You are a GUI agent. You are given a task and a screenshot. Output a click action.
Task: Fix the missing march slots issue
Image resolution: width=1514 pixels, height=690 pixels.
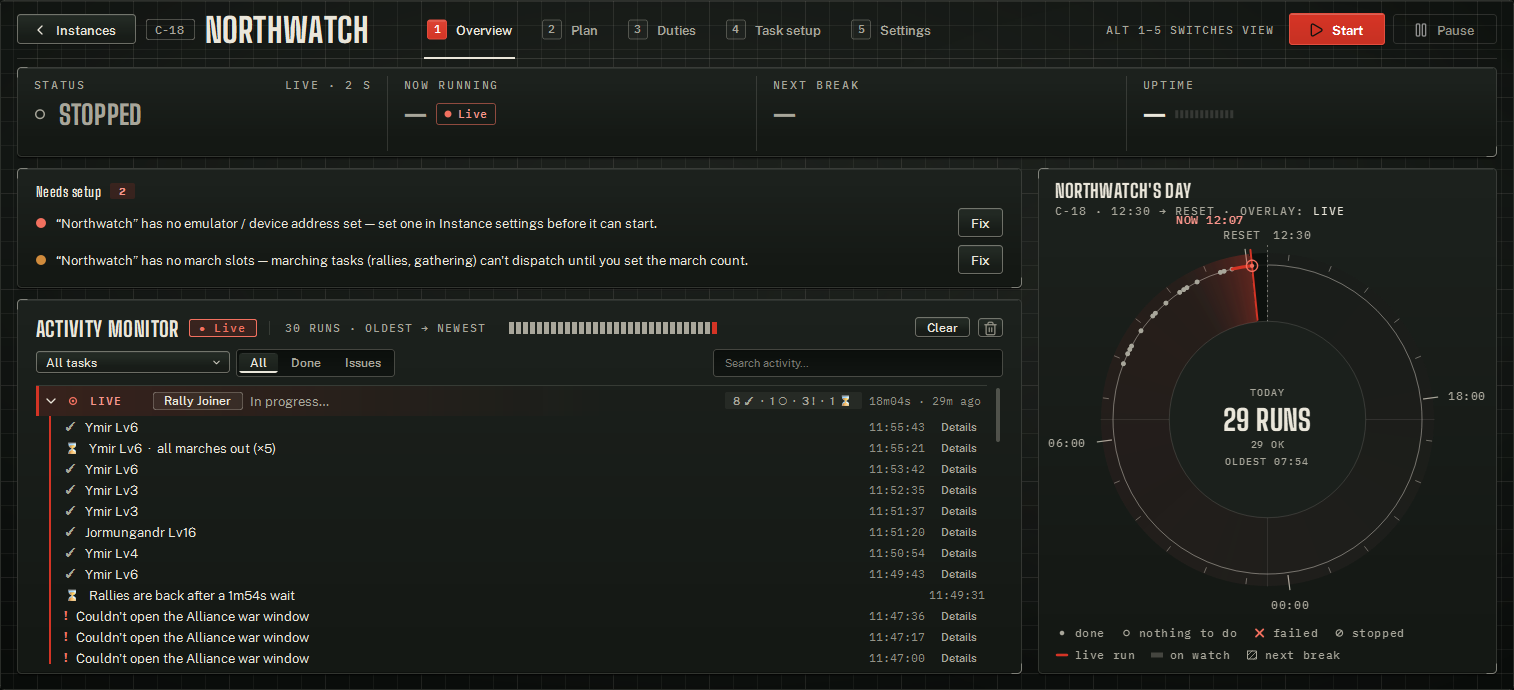pyautogui.click(x=980, y=260)
